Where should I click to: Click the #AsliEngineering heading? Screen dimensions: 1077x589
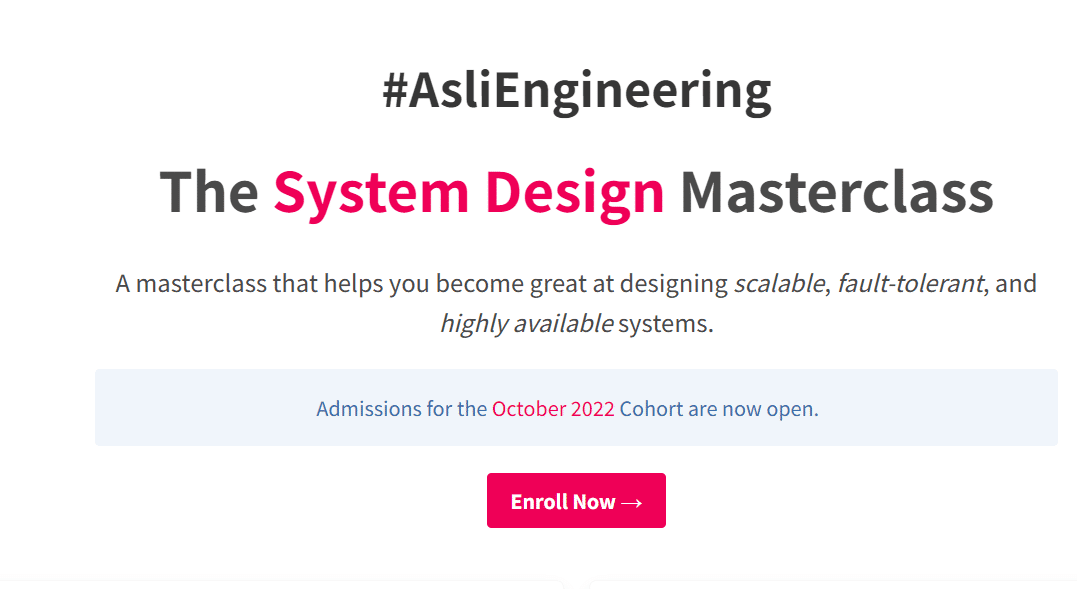tap(576, 91)
